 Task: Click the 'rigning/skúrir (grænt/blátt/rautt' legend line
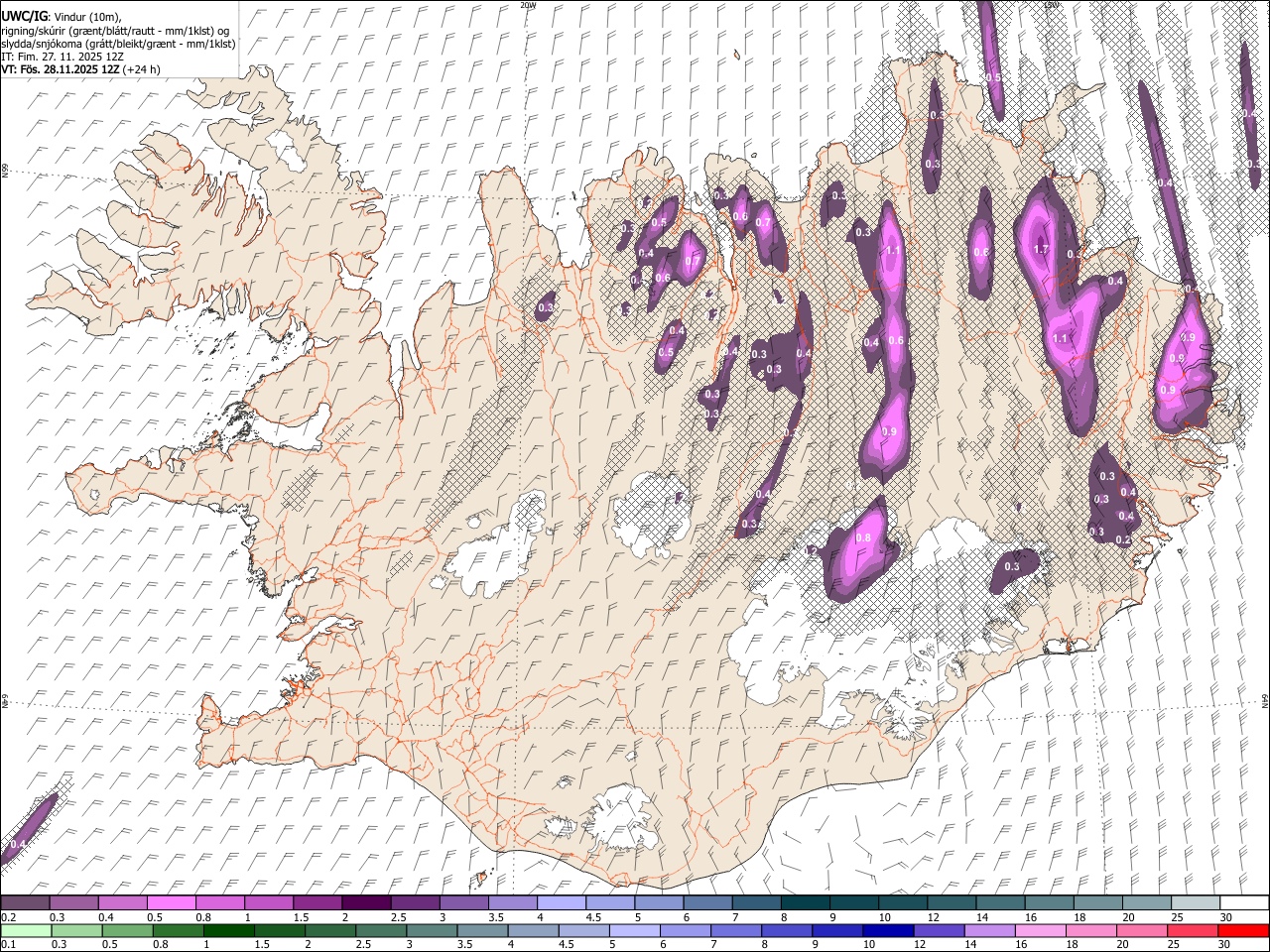pos(113,31)
